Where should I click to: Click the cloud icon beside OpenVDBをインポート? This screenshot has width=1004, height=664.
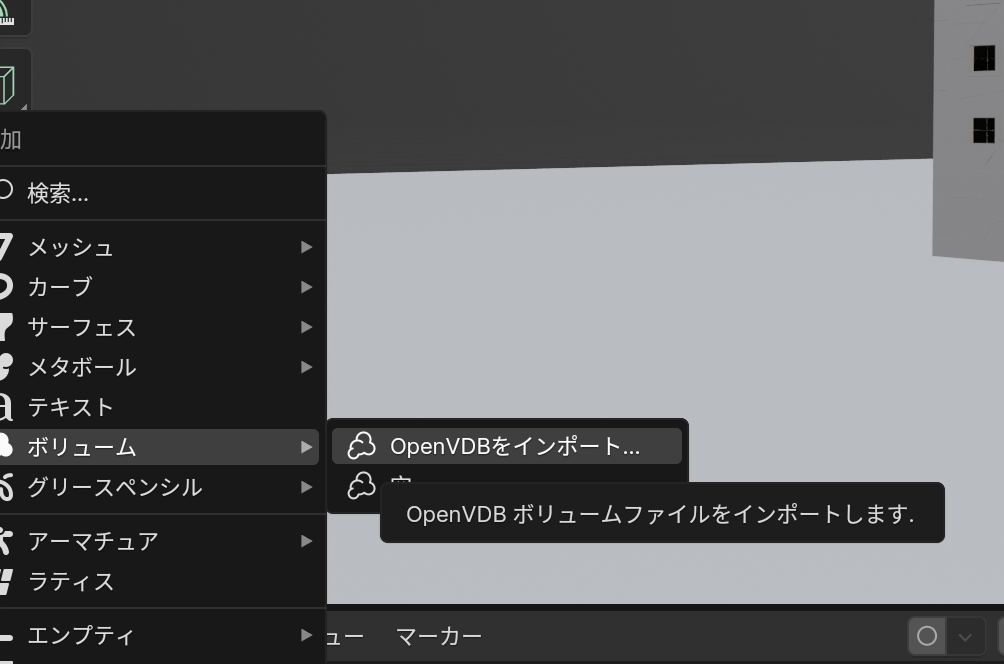(361, 446)
